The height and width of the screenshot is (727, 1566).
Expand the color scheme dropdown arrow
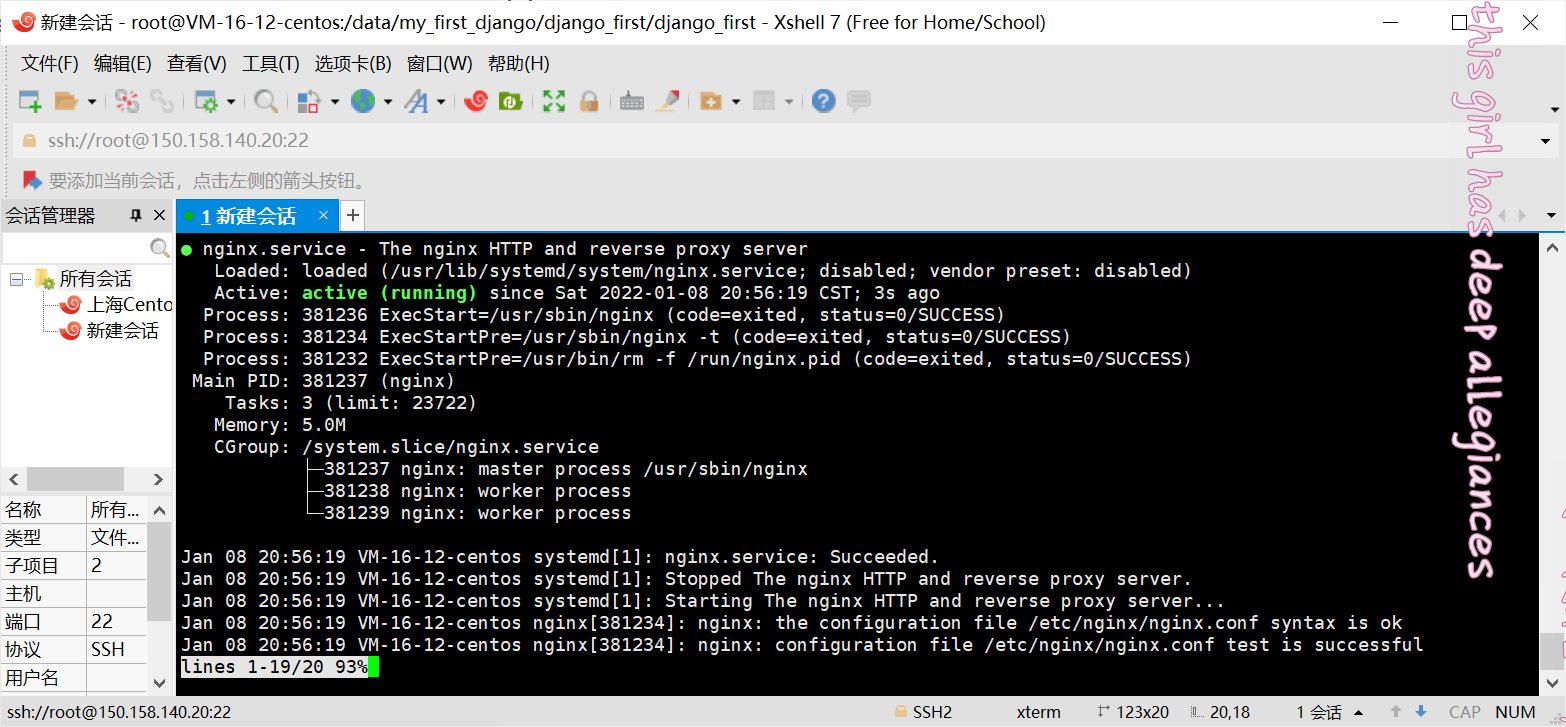click(334, 101)
